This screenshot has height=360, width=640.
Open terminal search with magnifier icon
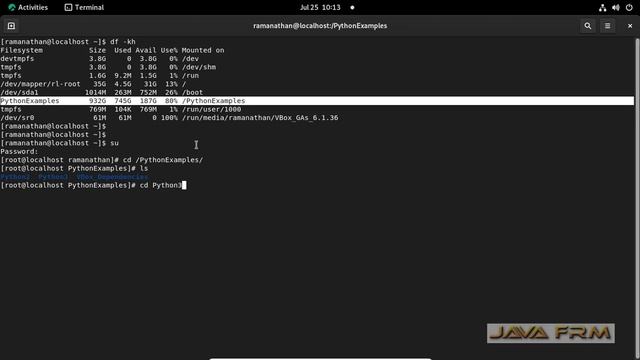click(x=587, y=26)
